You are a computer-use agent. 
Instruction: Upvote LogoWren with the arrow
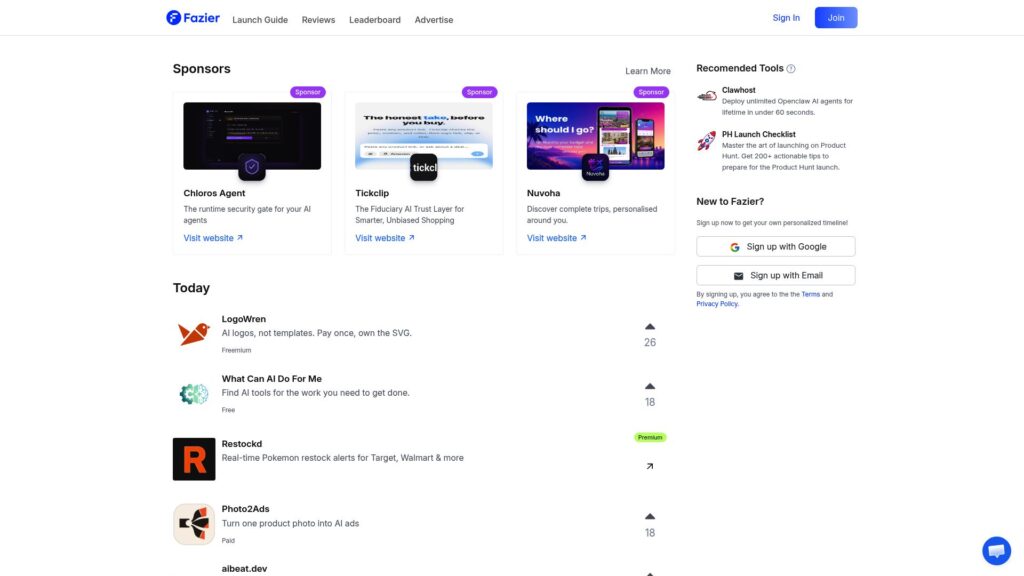point(650,327)
